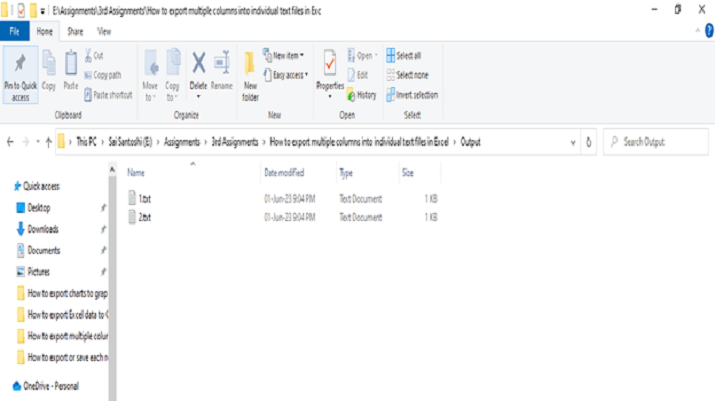This screenshot has height=401, width=715.
Task: Open the Help question mark icon
Action: tap(709, 31)
